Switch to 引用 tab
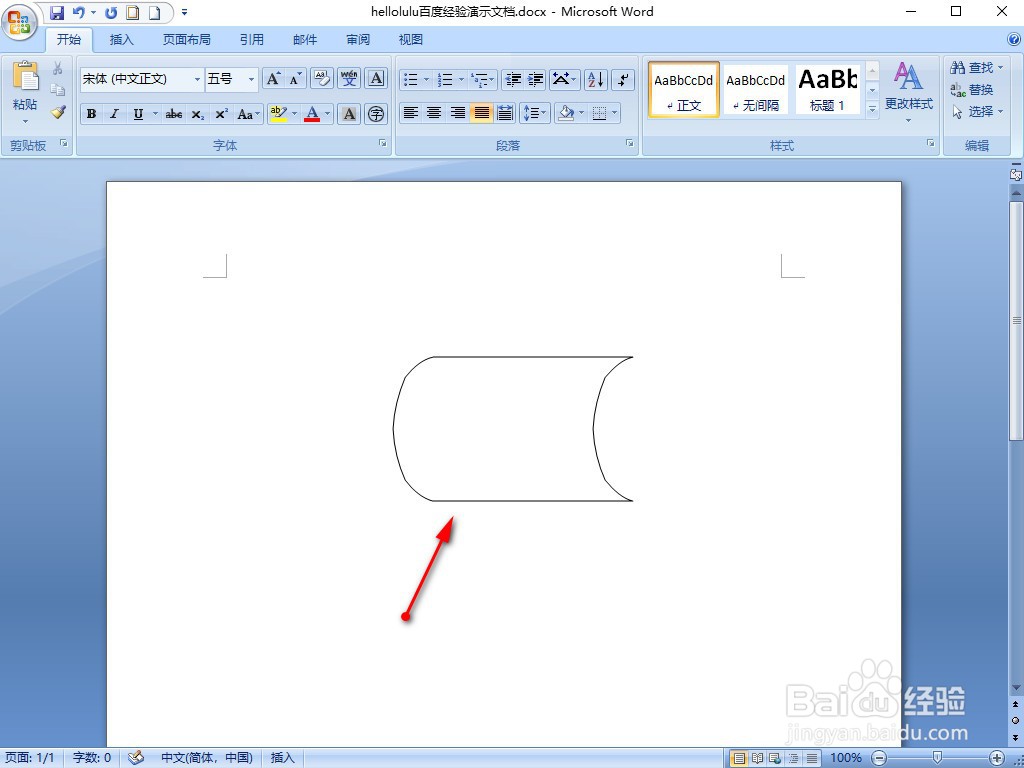Image resolution: width=1024 pixels, height=768 pixels. 251,40
